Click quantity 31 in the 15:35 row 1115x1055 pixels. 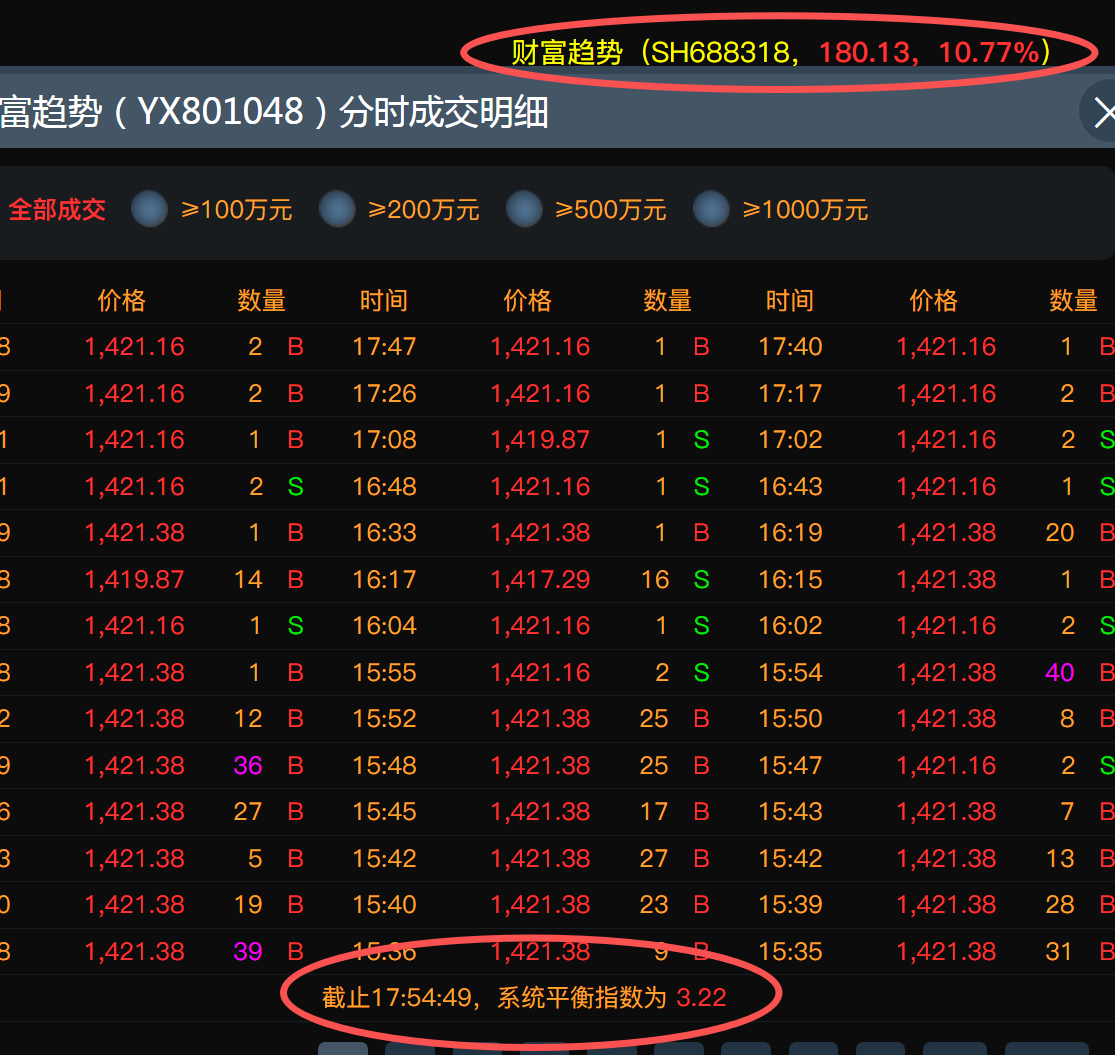1060,951
